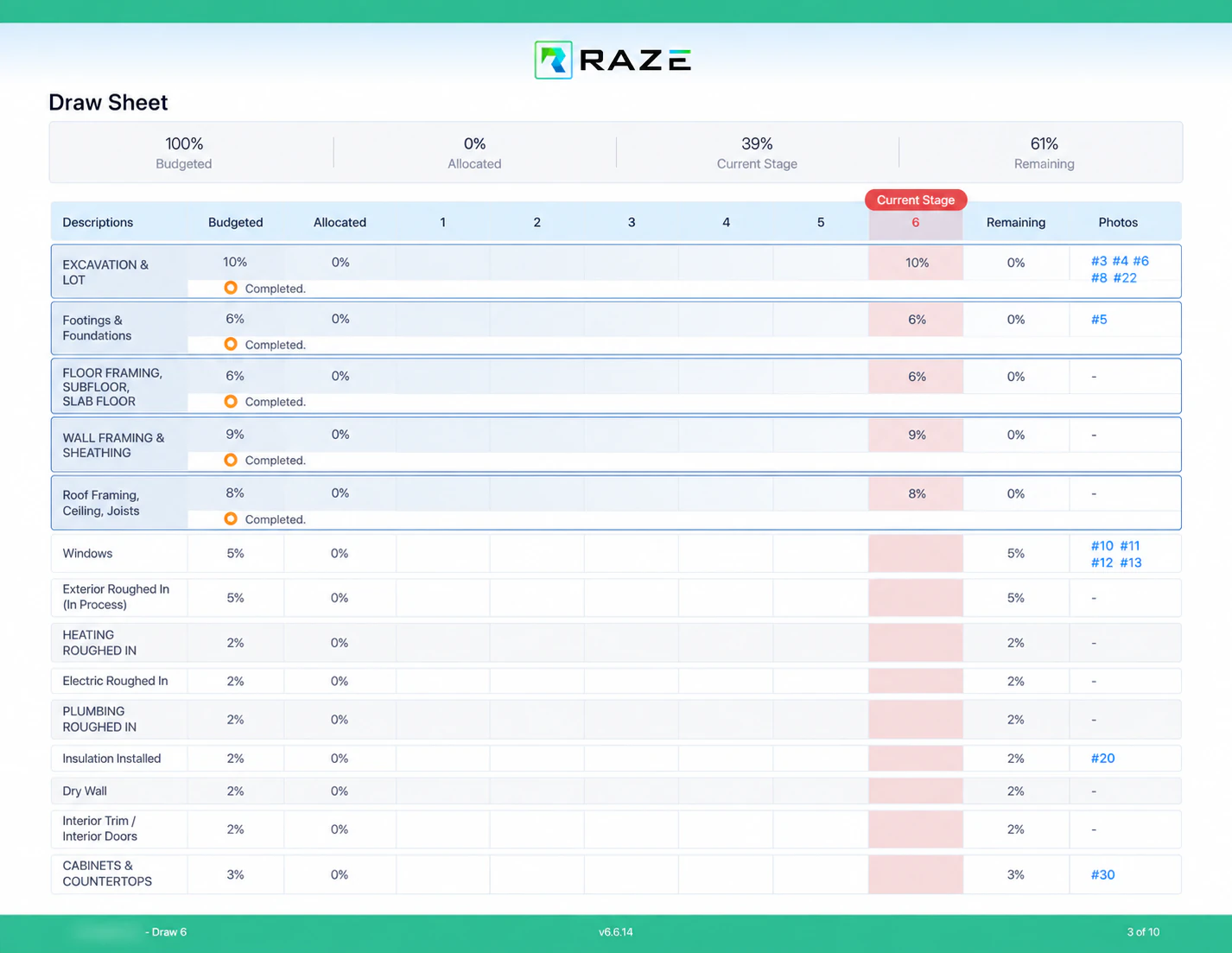Open photo link #22
This screenshot has width=1232, height=953.
1125,278
